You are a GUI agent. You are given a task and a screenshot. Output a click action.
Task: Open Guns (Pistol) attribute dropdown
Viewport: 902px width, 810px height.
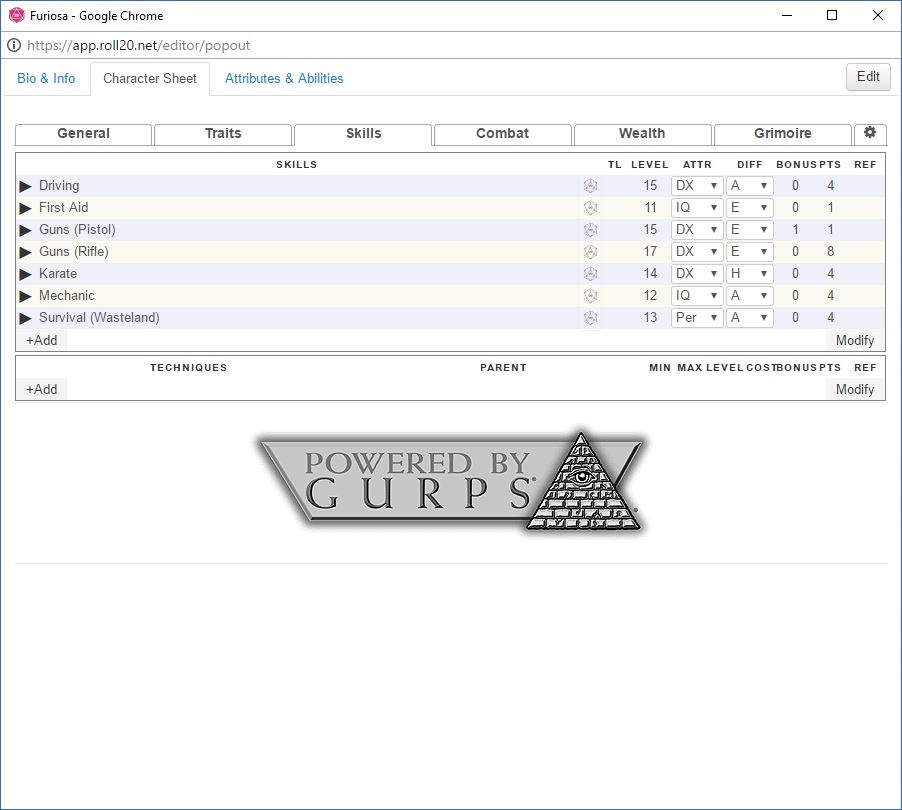click(x=697, y=230)
